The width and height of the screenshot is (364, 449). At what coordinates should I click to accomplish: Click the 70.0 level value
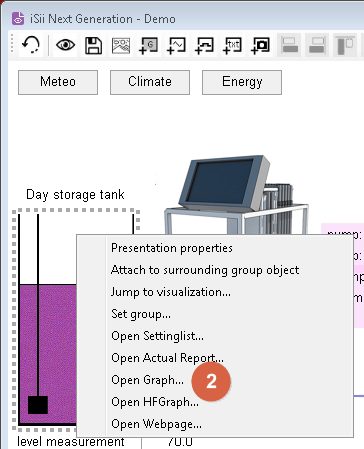point(180,442)
